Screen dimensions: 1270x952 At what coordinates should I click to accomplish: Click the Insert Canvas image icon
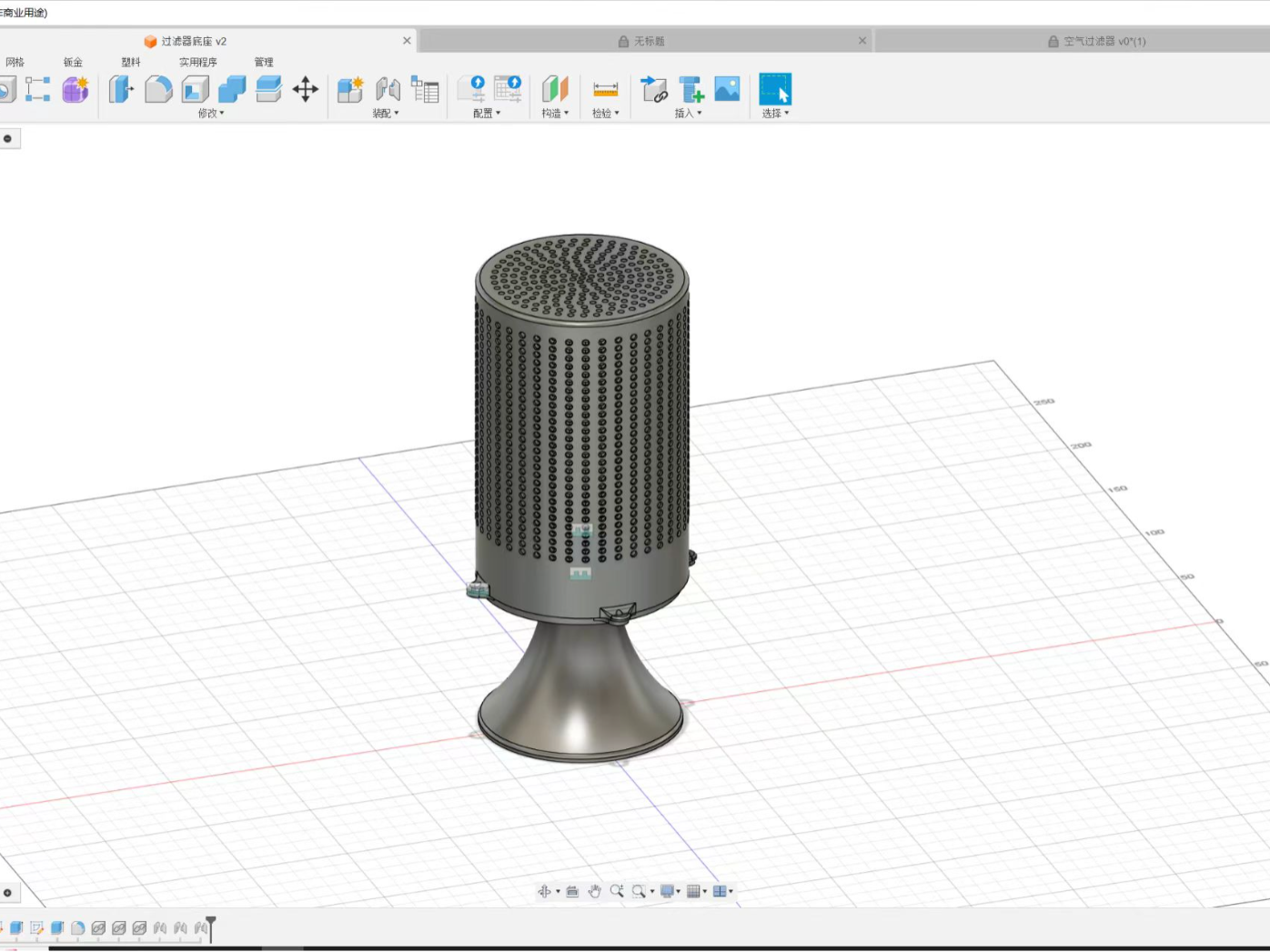point(727,89)
